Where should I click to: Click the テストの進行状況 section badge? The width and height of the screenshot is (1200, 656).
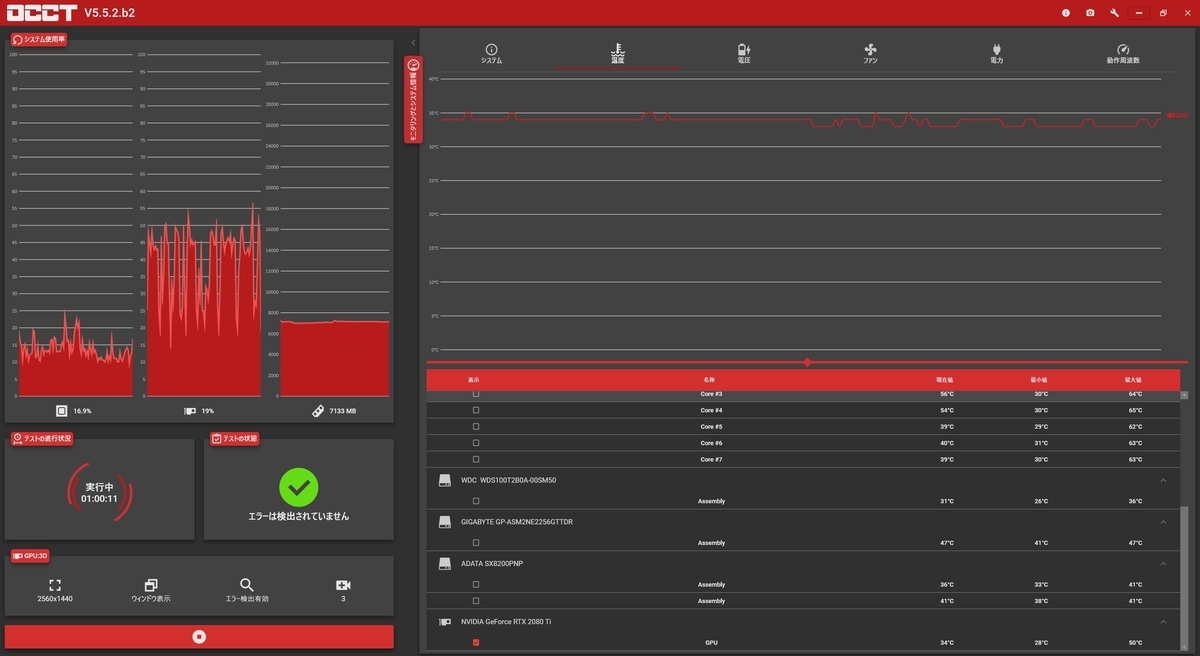pos(42,438)
